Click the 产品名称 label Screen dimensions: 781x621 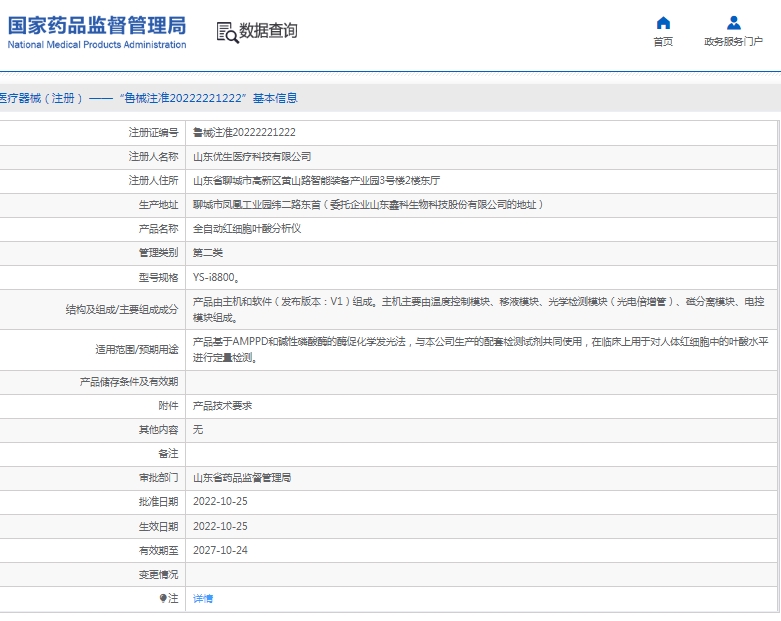(x=158, y=229)
